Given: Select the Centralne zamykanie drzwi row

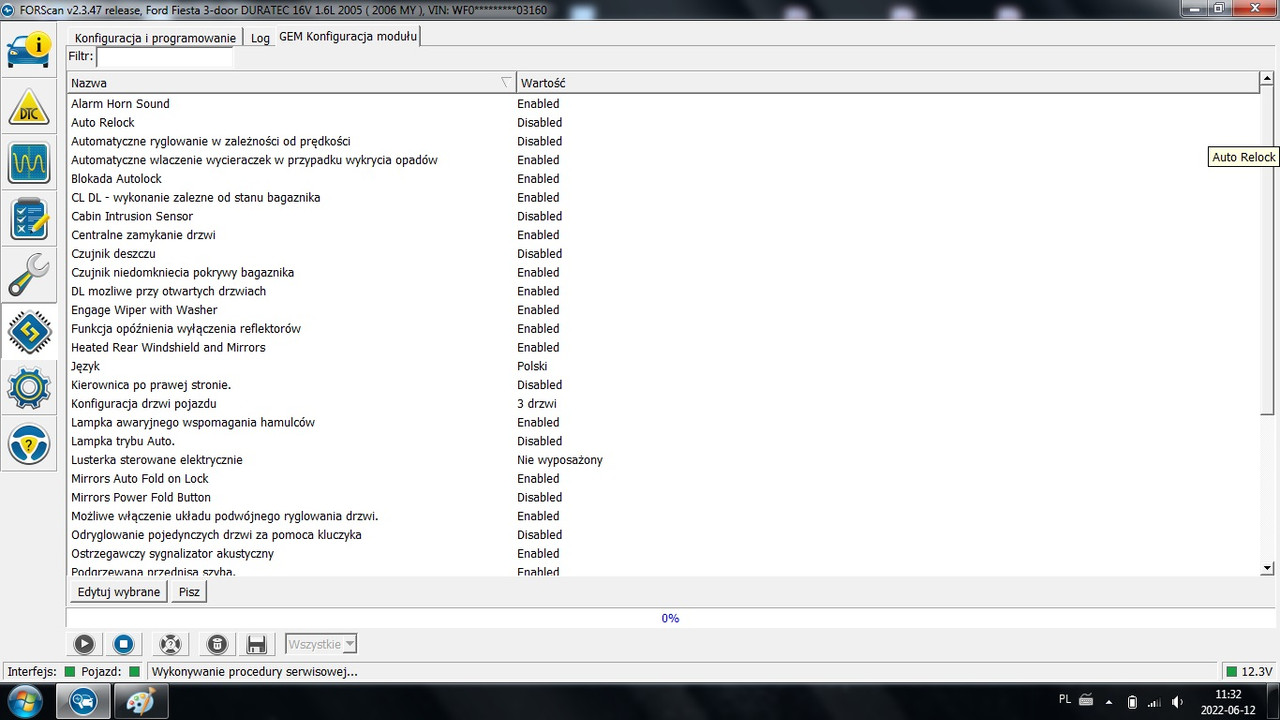Looking at the screenshot, I should click(x=663, y=235).
